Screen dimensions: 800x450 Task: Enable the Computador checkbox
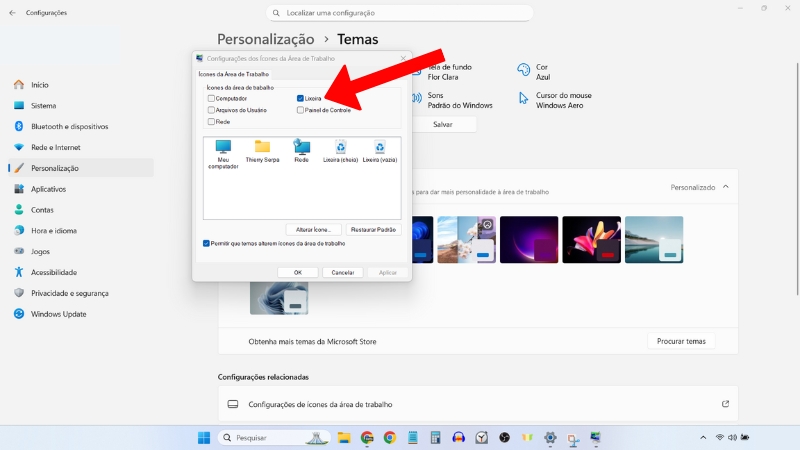click(211, 98)
